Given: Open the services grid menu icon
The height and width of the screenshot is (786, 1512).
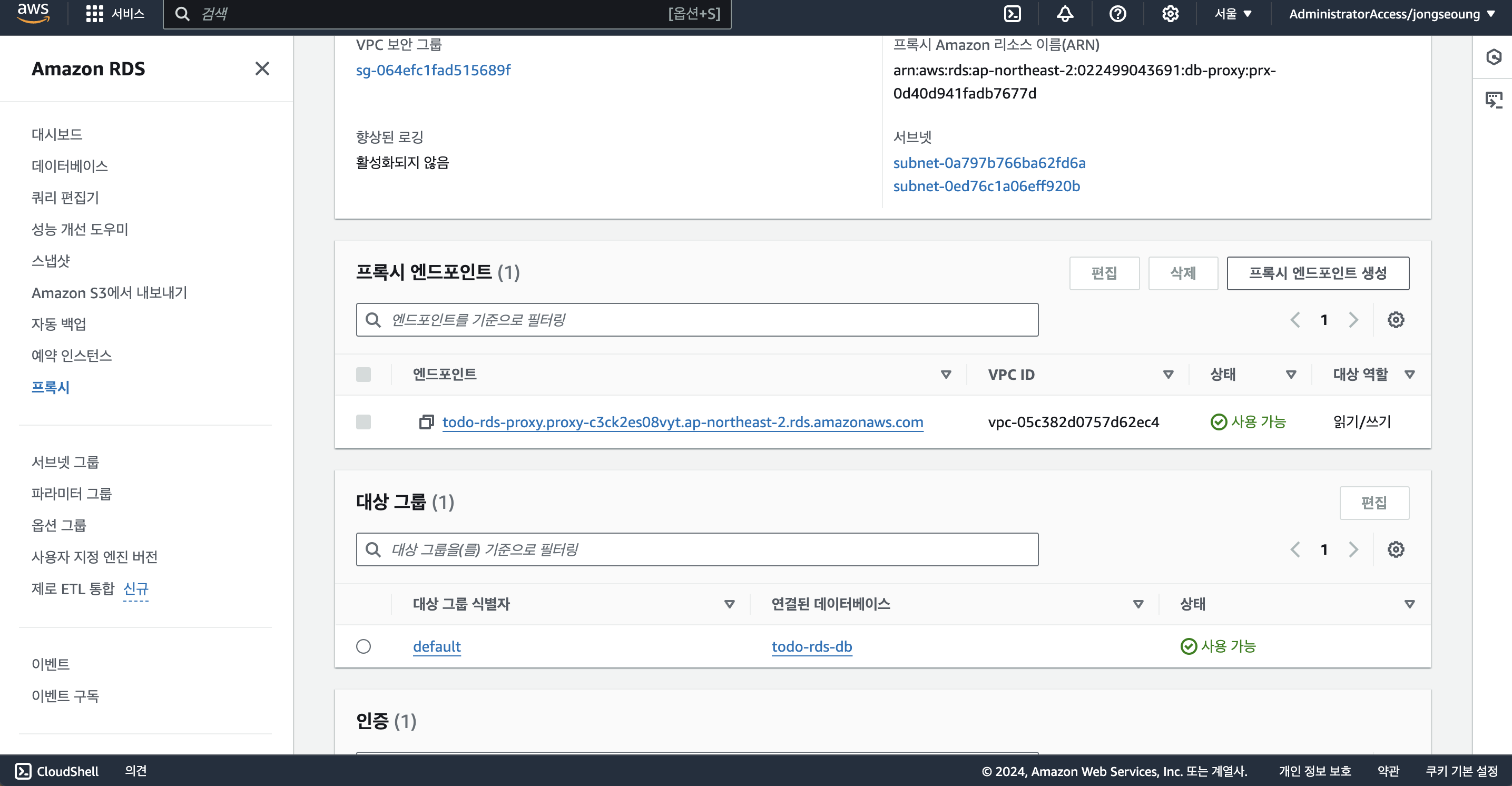Looking at the screenshot, I should click(x=94, y=14).
